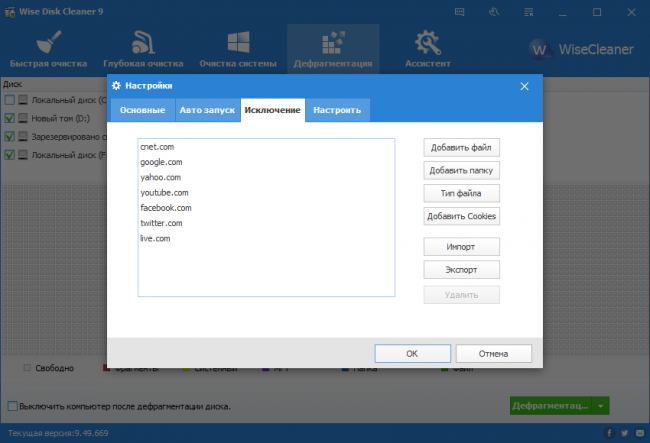The image size is (650, 443).
Task: Open Быстрая очистка quick clean section
Action: tap(49, 49)
